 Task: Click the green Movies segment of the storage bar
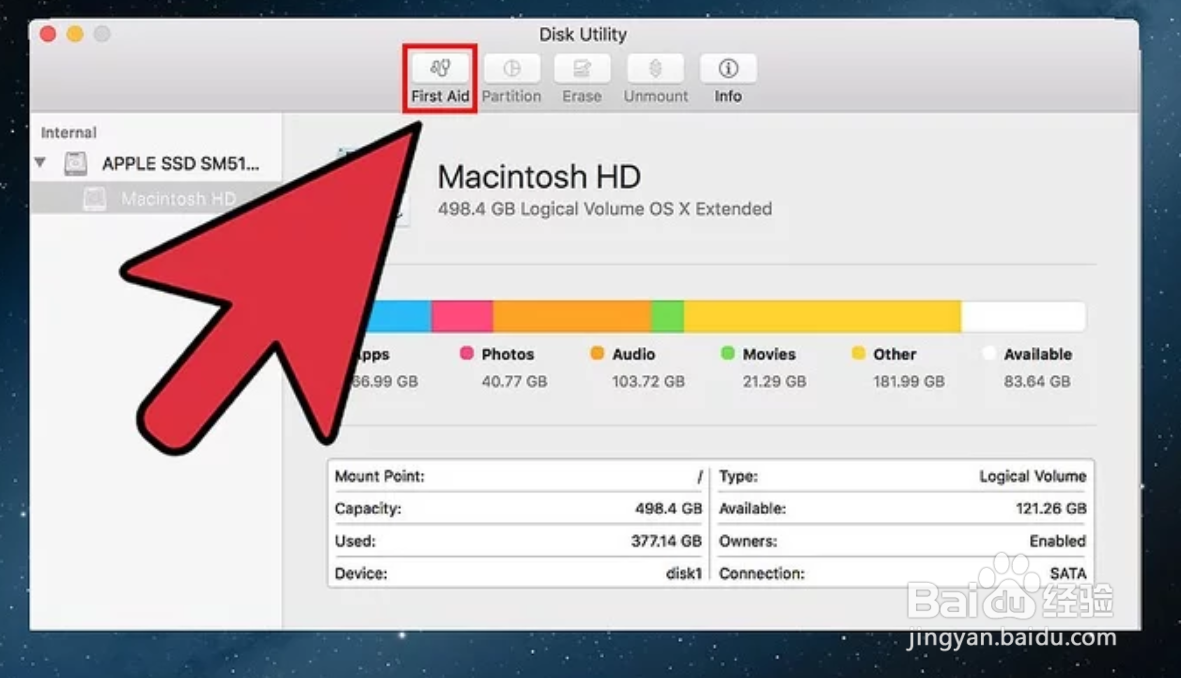(667, 316)
